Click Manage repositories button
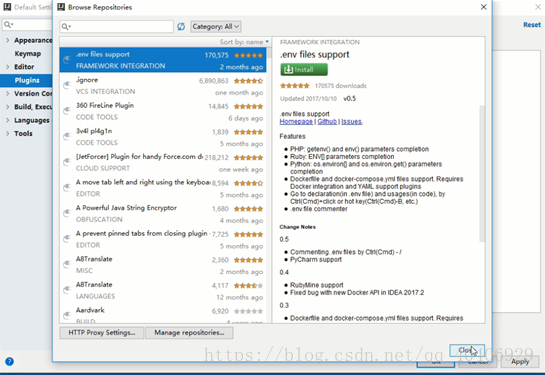 pos(189,333)
